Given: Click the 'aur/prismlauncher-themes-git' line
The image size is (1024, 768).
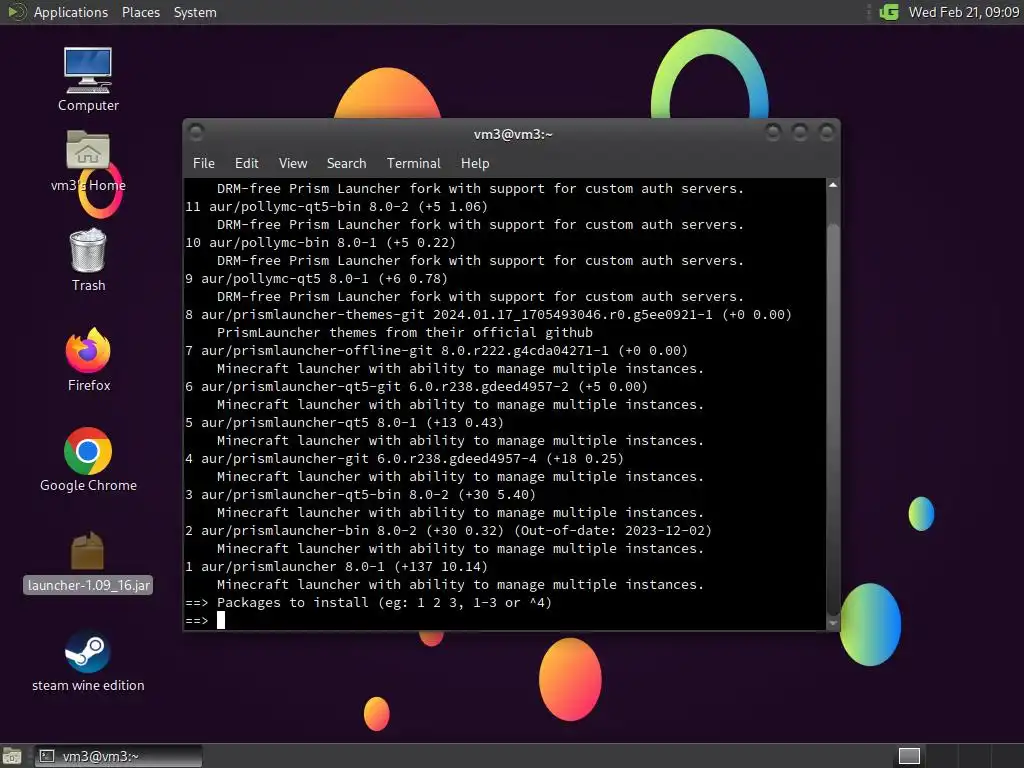Looking at the screenshot, I should (488, 315).
